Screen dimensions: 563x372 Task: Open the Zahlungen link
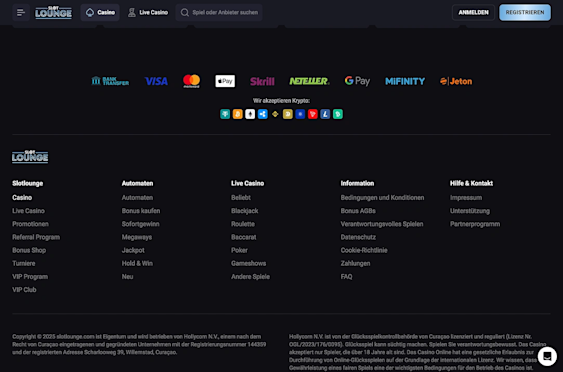coord(355,264)
